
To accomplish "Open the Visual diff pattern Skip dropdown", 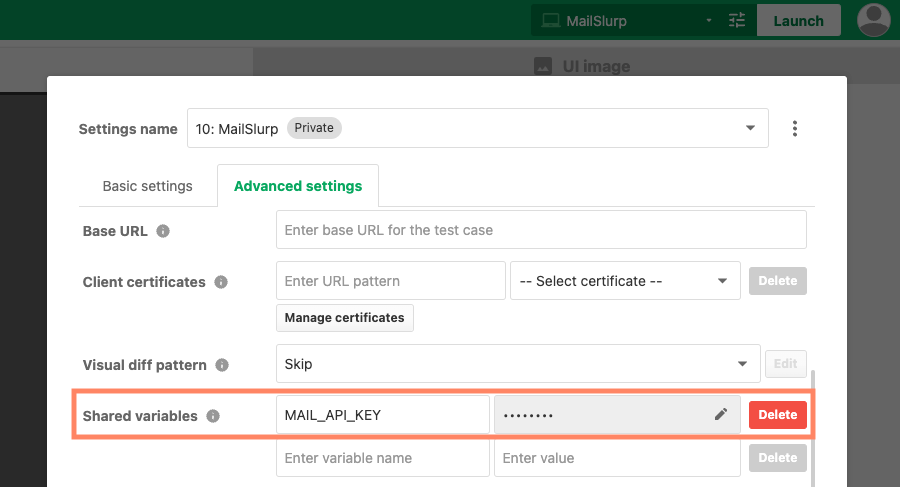I will point(518,364).
